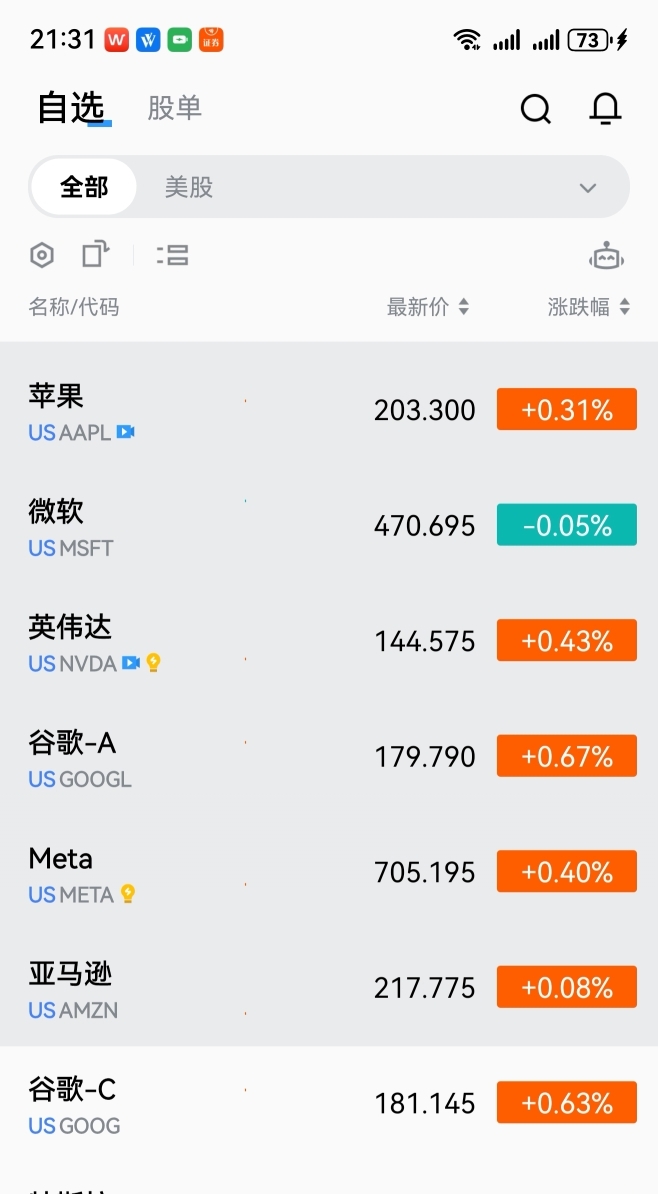Screen dimensions: 658x1194
Task: Open the robot assistant icon
Action: point(606,257)
